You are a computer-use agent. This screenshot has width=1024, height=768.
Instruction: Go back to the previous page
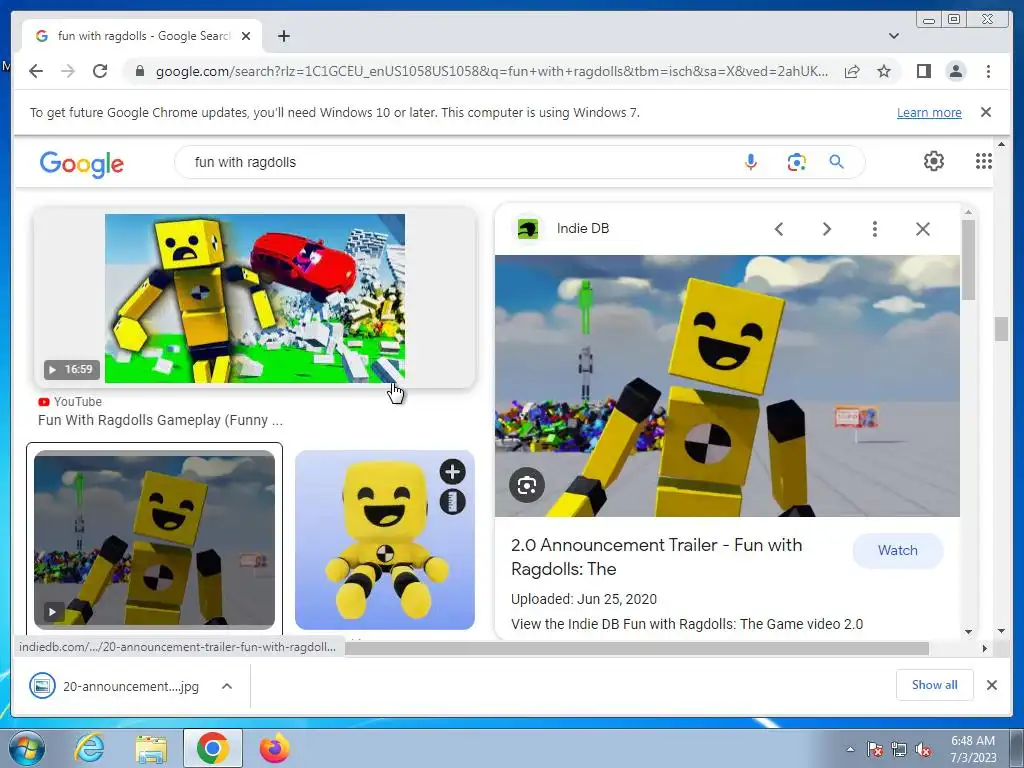point(36,71)
